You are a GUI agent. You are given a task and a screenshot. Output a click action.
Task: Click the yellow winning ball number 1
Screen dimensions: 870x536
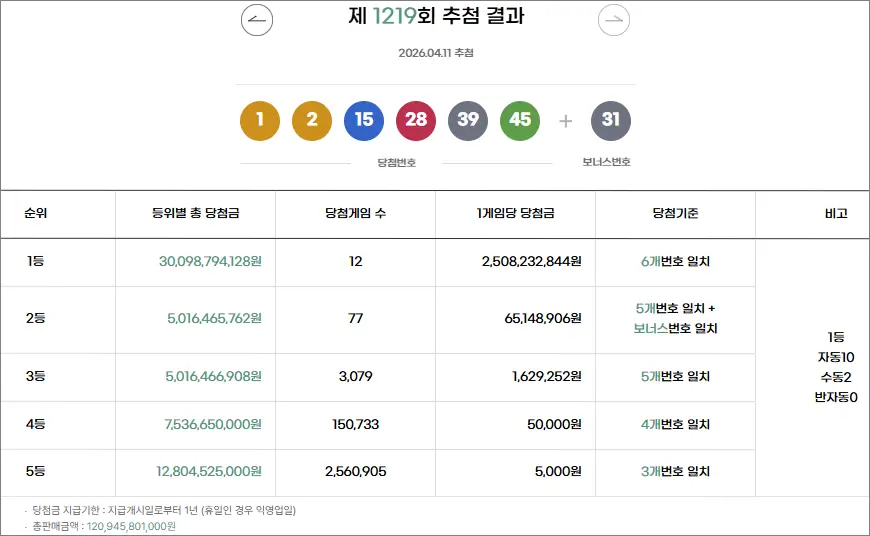pyautogui.click(x=260, y=121)
